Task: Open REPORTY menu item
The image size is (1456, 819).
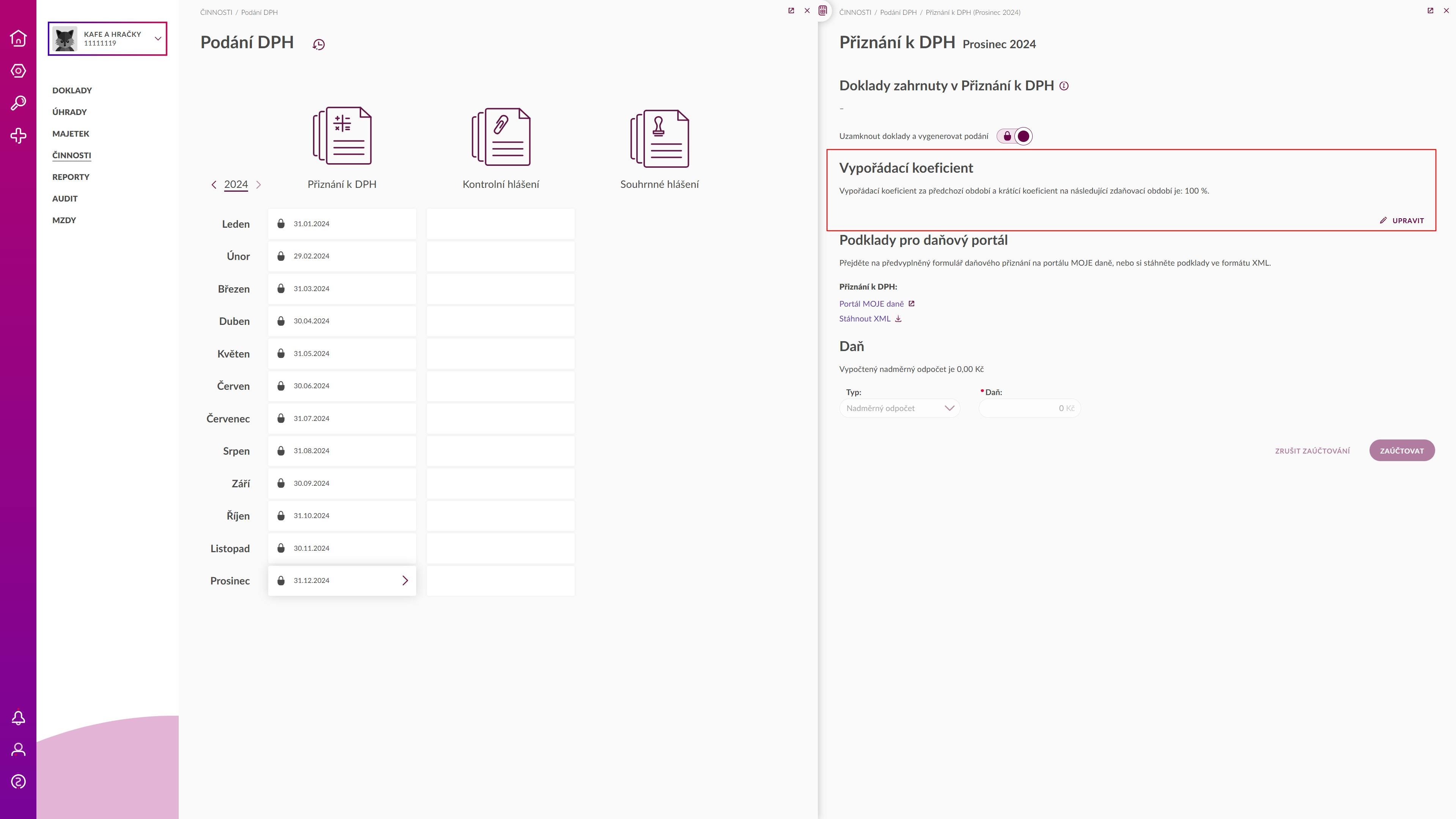Action: [71, 177]
